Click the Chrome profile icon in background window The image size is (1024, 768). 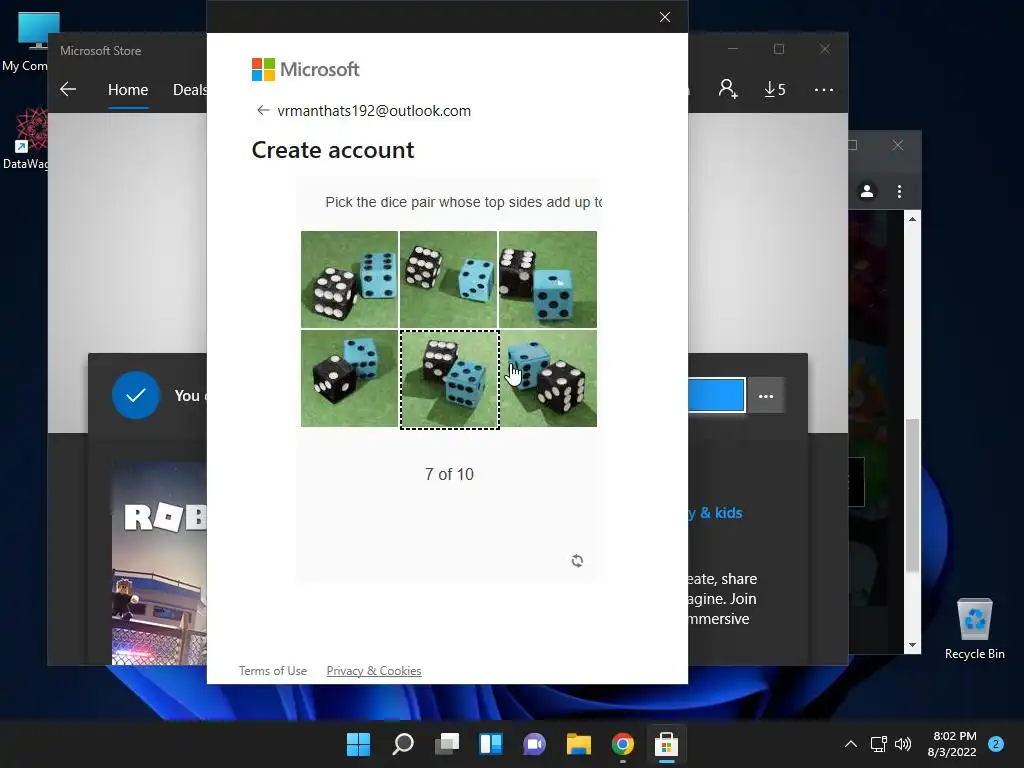point(867,191)
